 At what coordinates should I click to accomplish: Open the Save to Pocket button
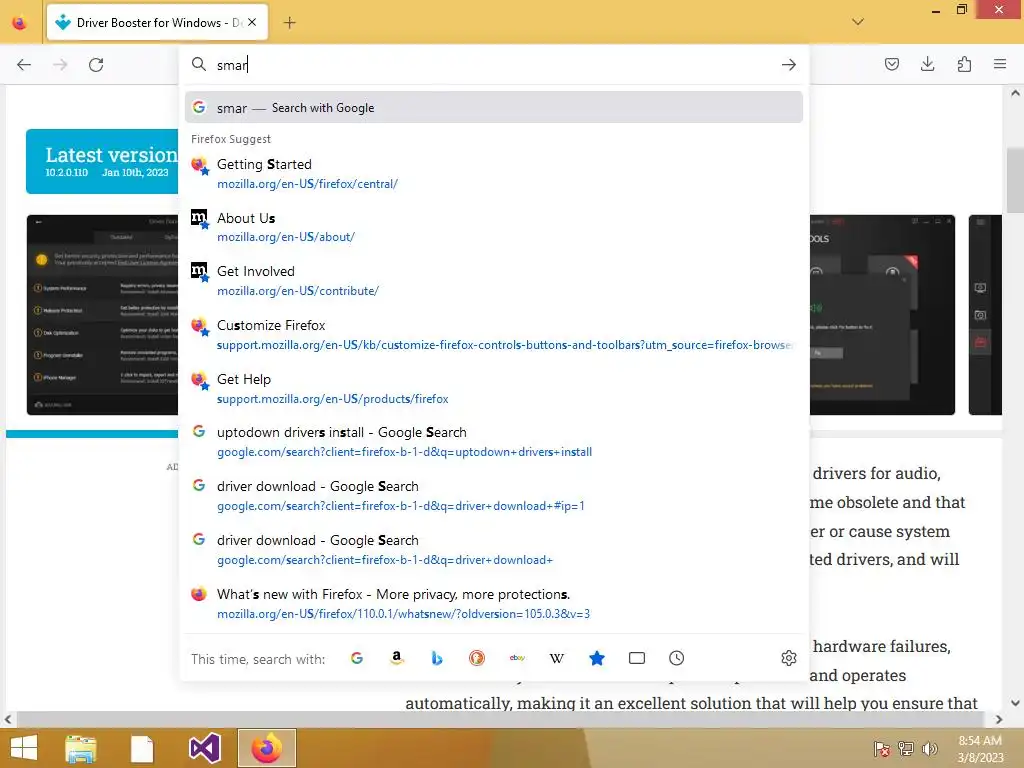tap(891, 64)
